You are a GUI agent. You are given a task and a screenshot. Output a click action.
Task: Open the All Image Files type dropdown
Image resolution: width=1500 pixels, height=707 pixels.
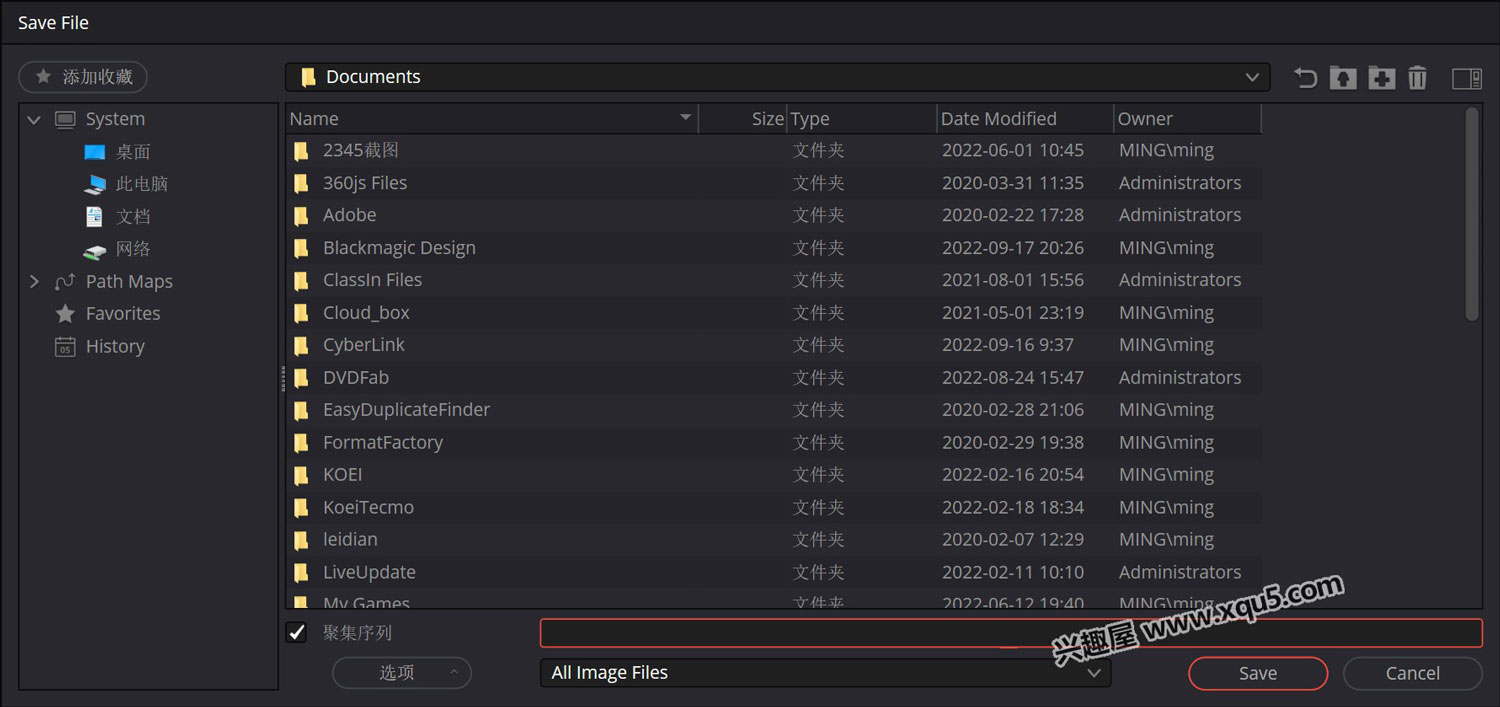tap(1093, 673)
